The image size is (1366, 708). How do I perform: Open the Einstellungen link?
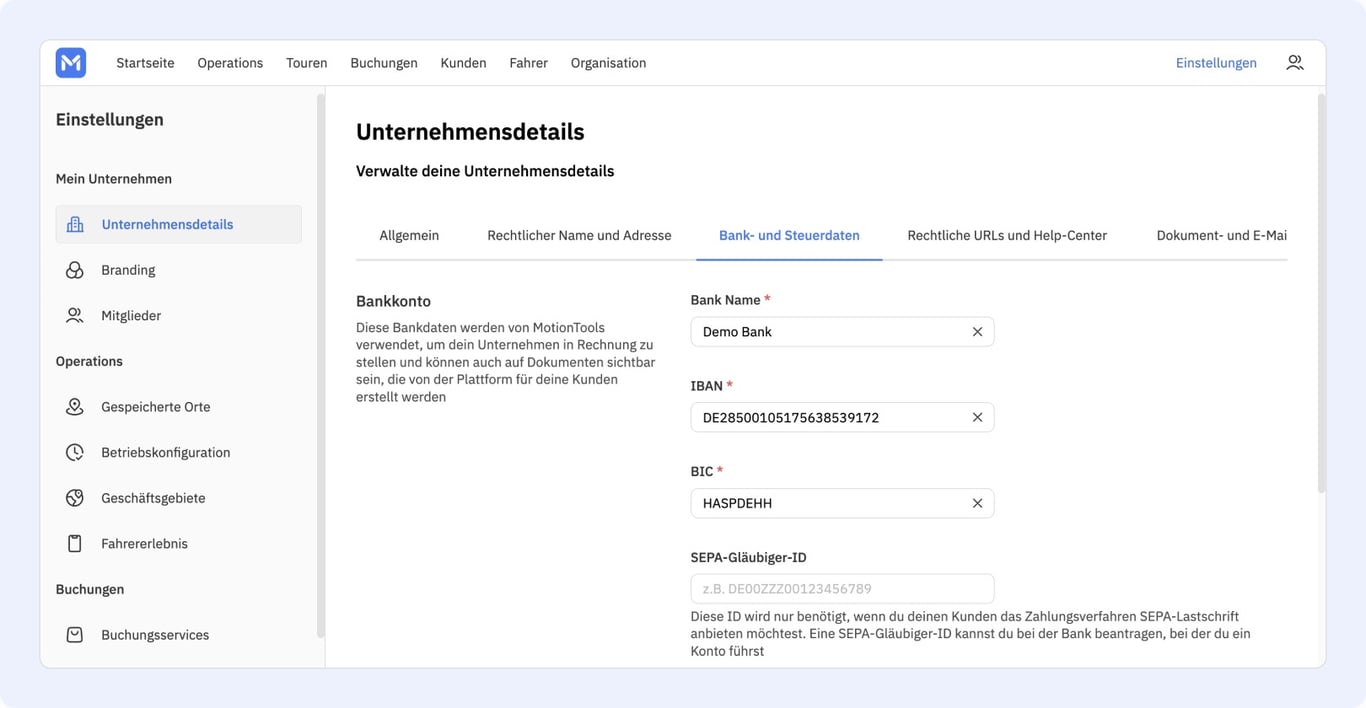(1216, 63)
